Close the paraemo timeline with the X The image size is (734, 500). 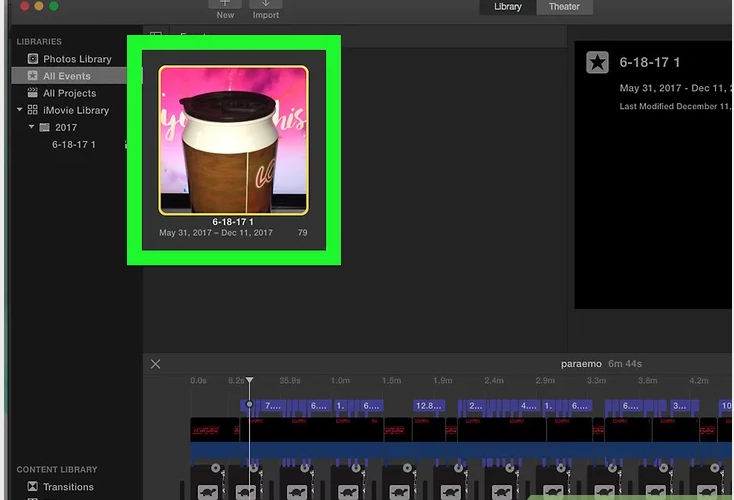coord(155,364)
